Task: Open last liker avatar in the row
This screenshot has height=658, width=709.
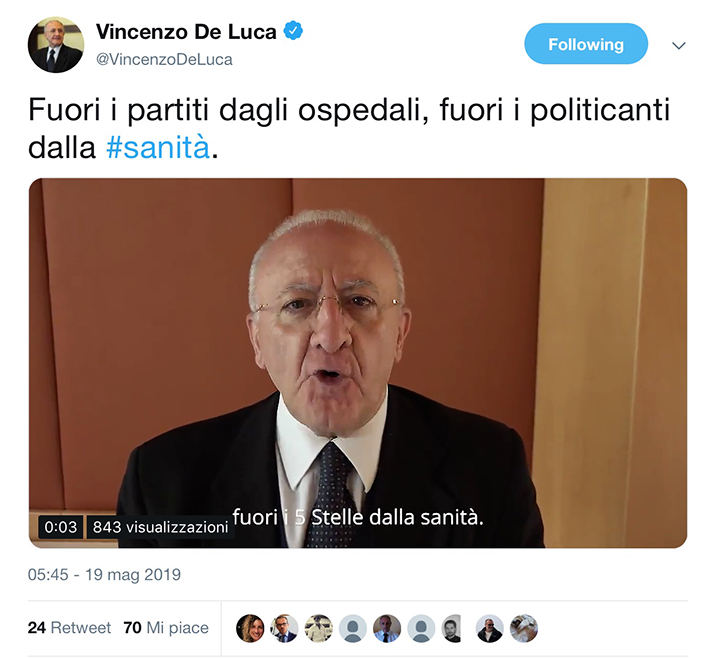Action: pos(524,628)
